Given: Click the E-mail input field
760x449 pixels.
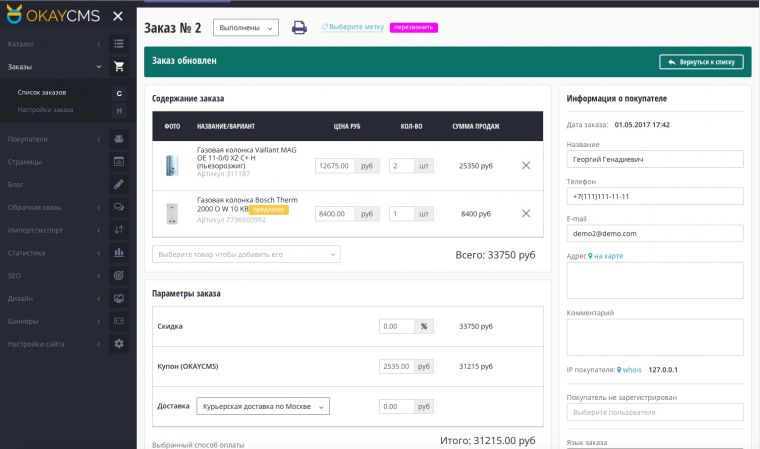Looking at the screenshot, I should [654, 233].
